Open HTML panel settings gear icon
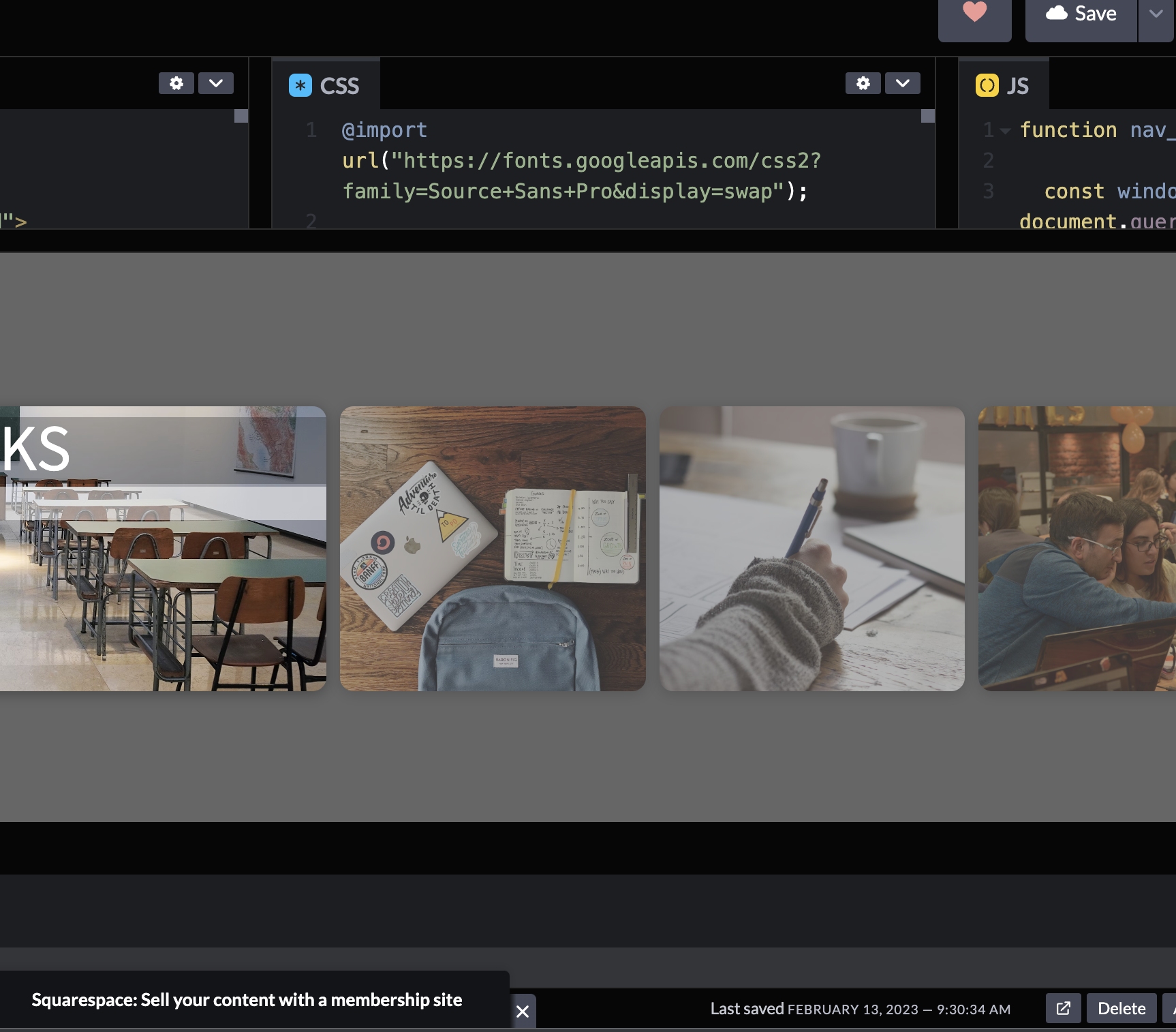 176,83
